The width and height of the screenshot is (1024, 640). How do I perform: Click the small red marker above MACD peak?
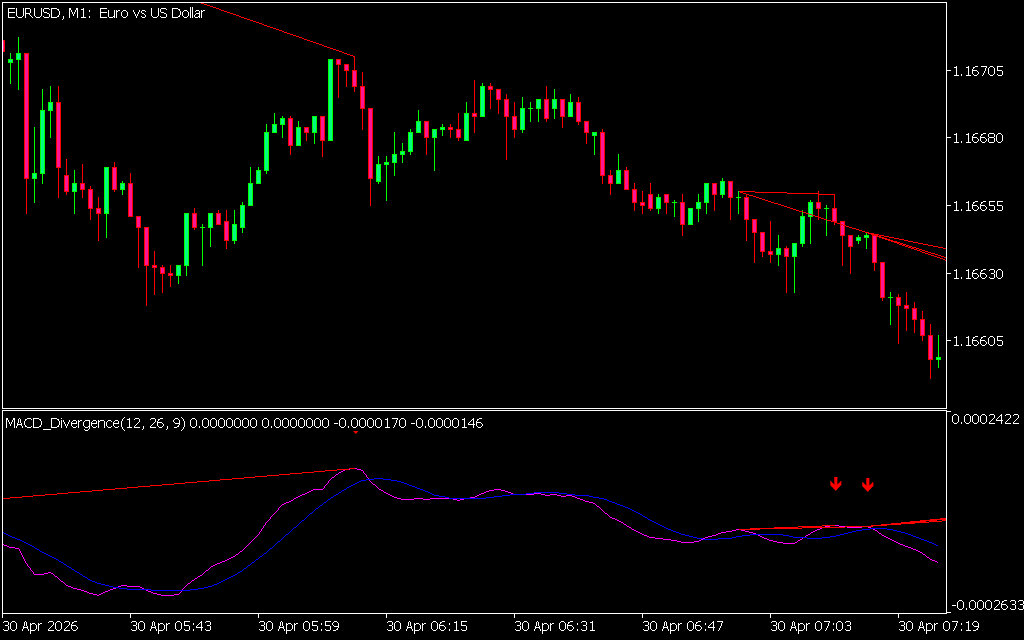[x=355, y=432]
